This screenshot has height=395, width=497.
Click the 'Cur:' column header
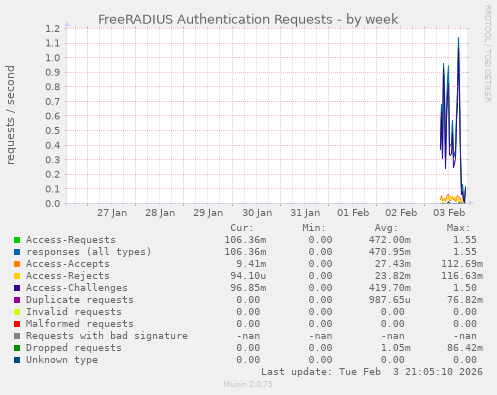[242, 228]
